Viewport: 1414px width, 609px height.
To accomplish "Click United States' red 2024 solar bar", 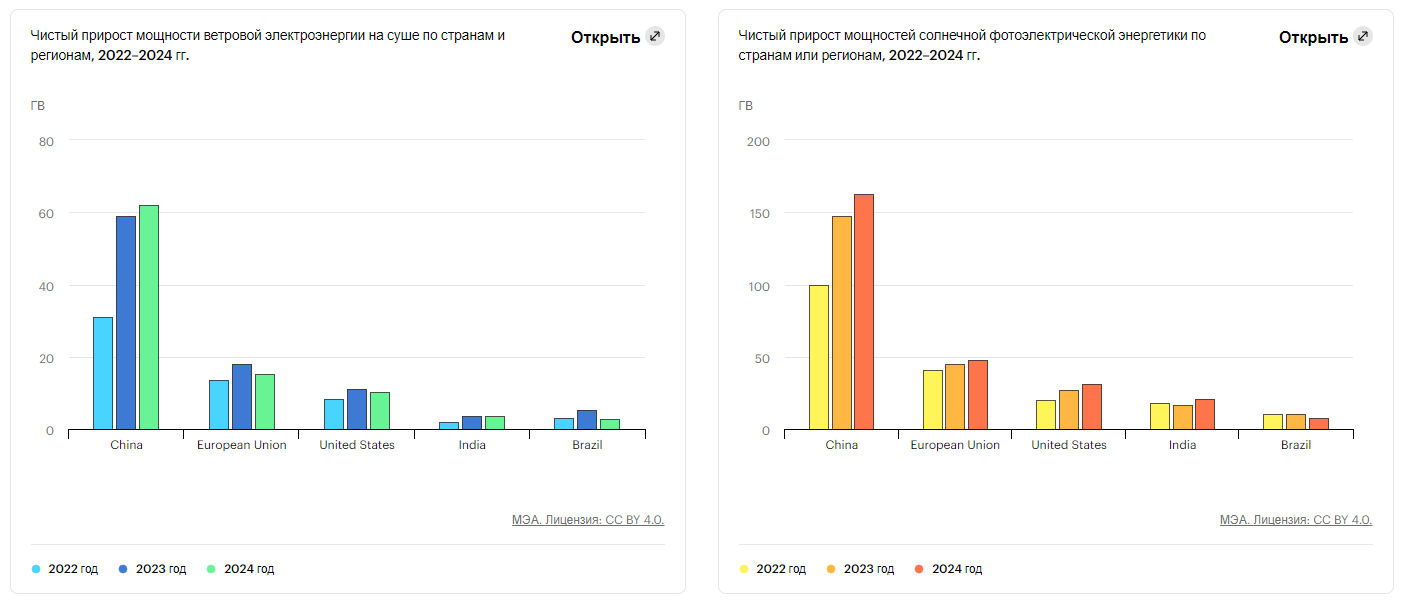I will coord(1091,407).
